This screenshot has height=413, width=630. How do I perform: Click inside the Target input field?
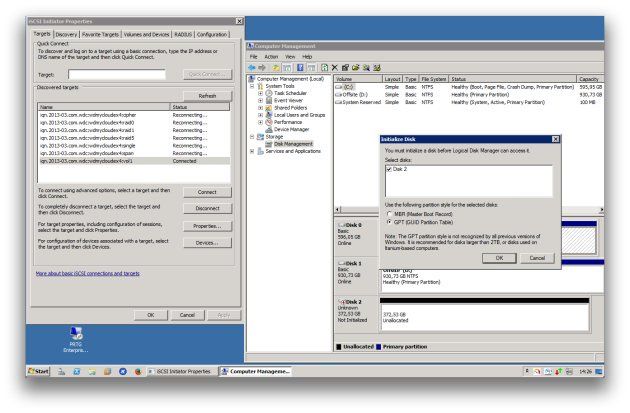coord(117,74)
